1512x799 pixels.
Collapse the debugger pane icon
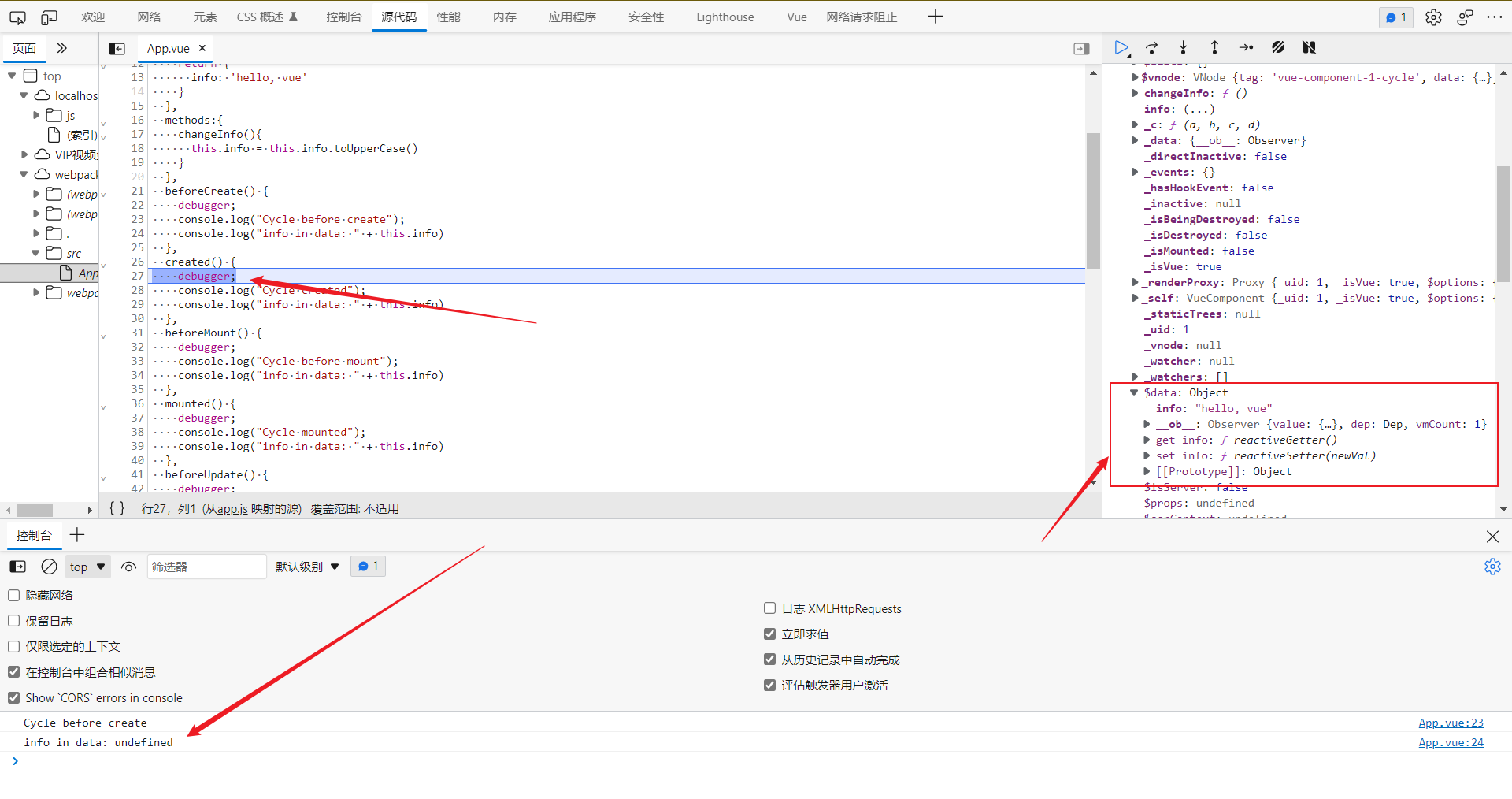(x=1081, y=49)
